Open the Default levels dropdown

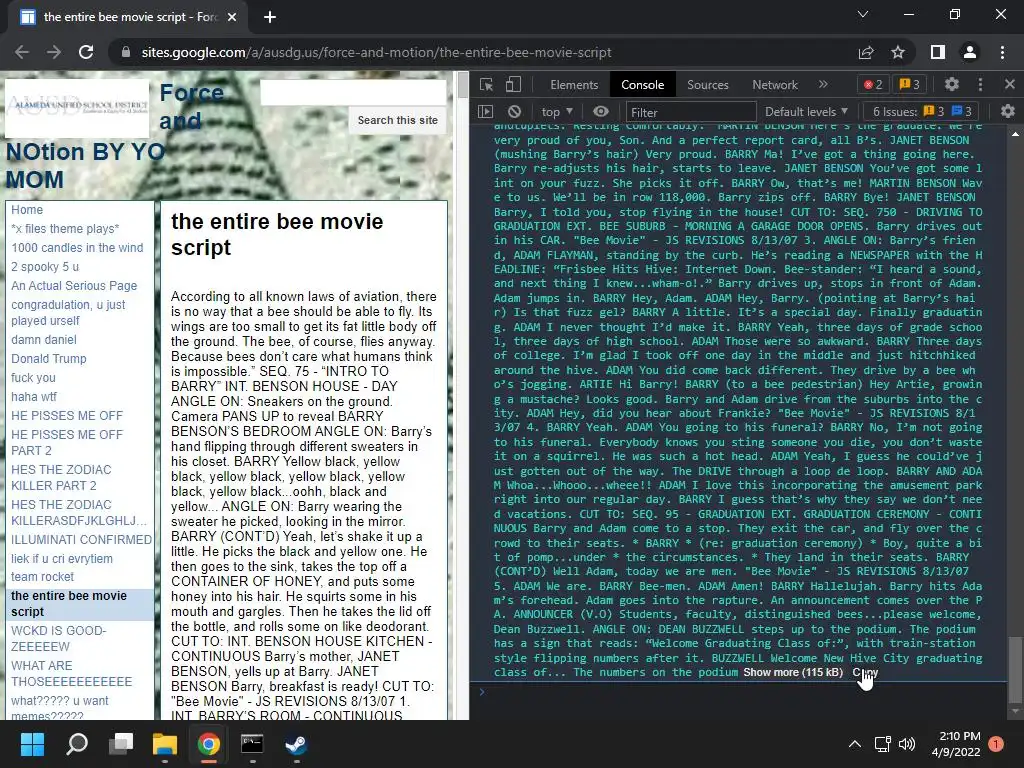click(807, 112)
